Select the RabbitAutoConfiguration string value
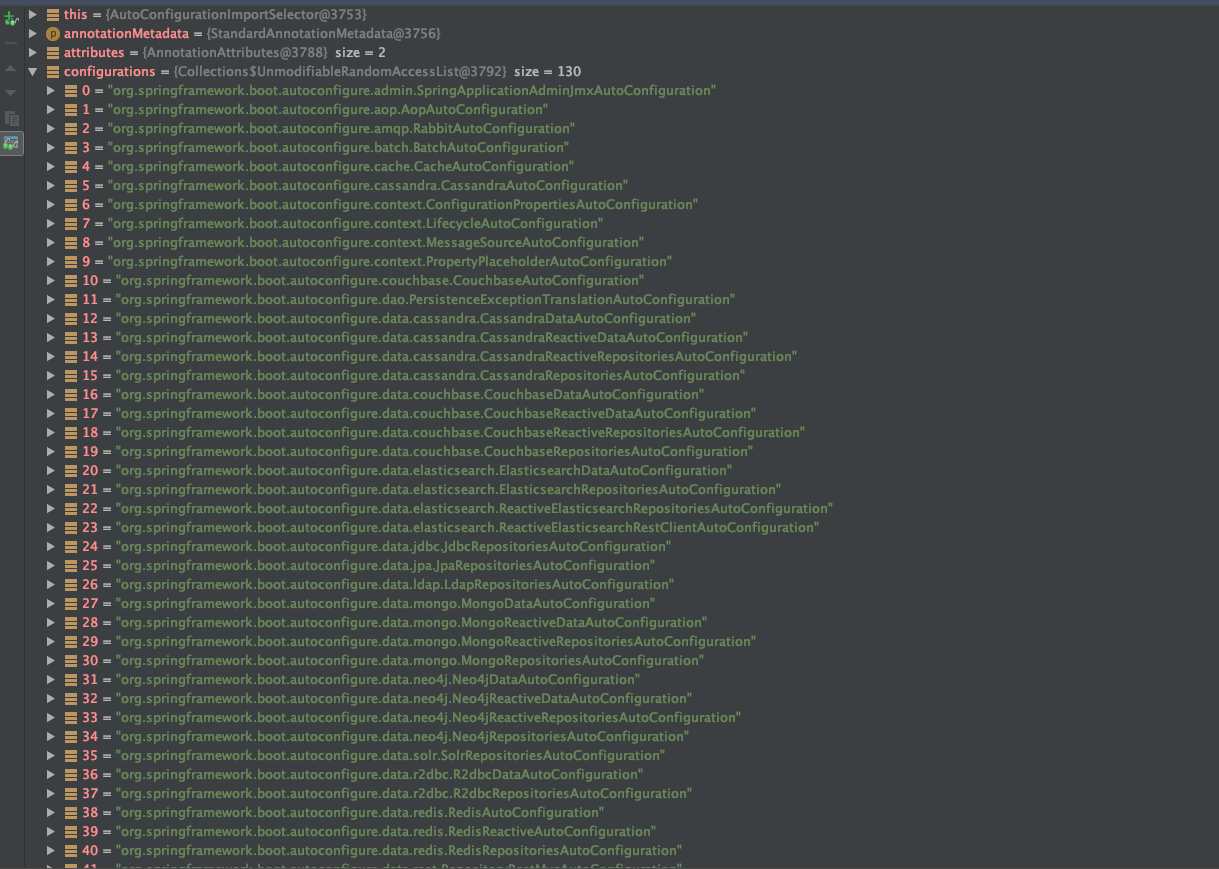 click(341, 129)
